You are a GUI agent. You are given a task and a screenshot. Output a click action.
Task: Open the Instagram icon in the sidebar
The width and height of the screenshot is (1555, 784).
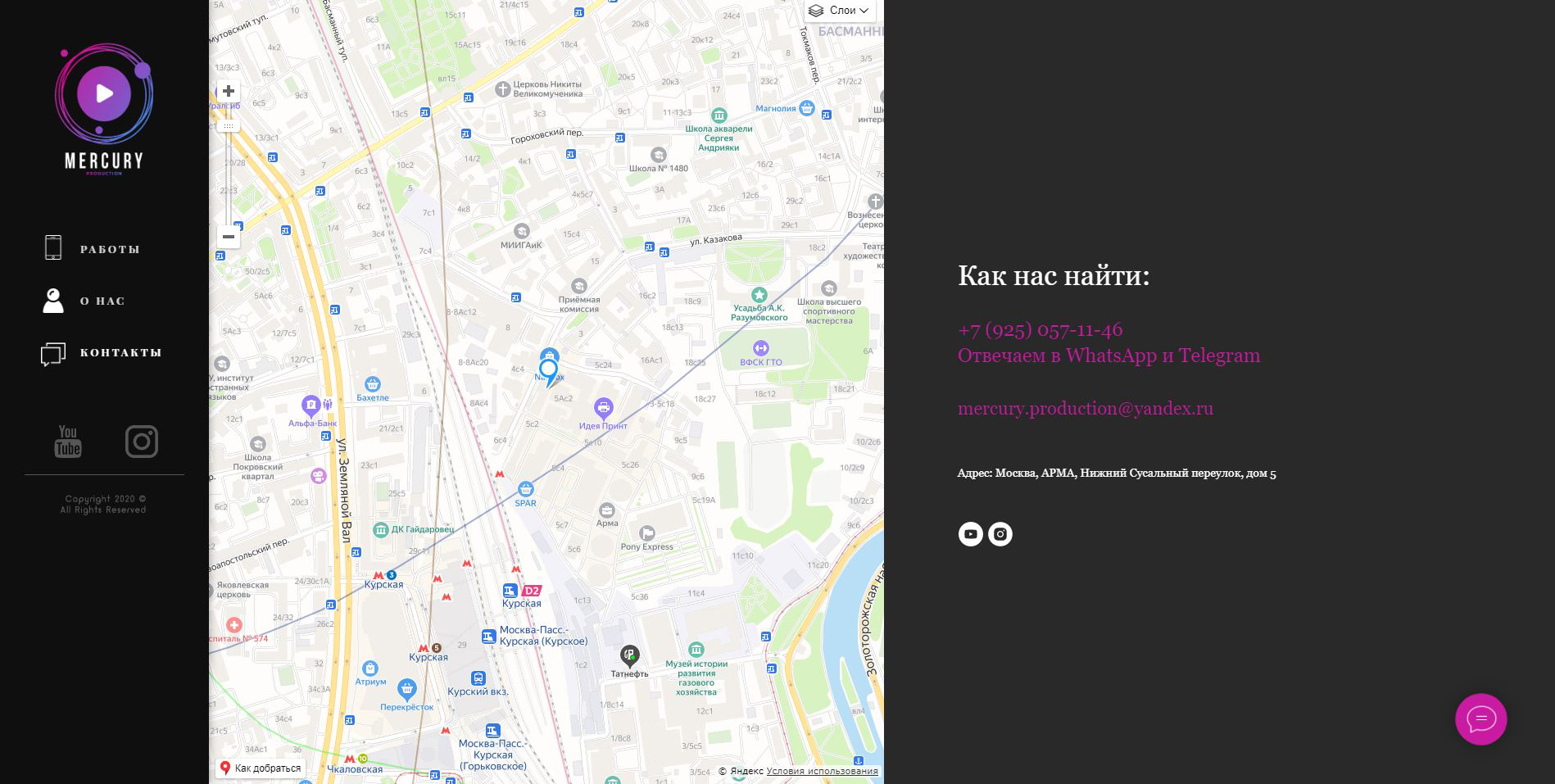click(x=142, y=442)
